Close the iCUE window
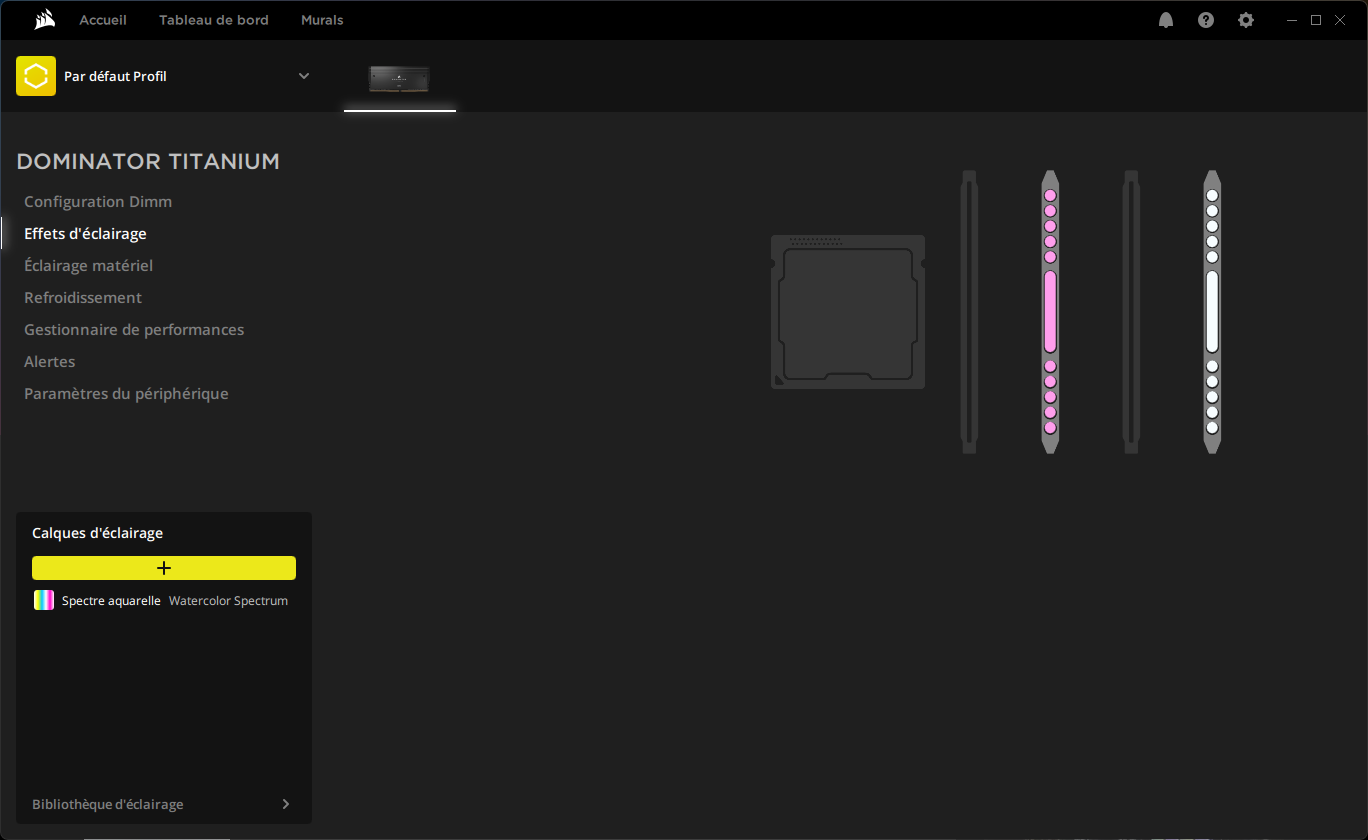This screenshot has width=1368, height=840. coord(1340,20)
